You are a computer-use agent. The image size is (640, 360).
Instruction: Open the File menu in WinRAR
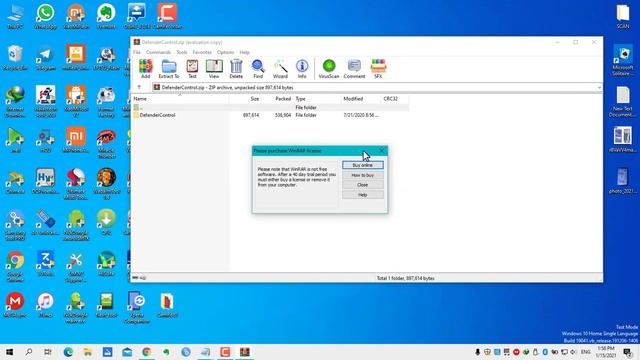pos(137,52)
